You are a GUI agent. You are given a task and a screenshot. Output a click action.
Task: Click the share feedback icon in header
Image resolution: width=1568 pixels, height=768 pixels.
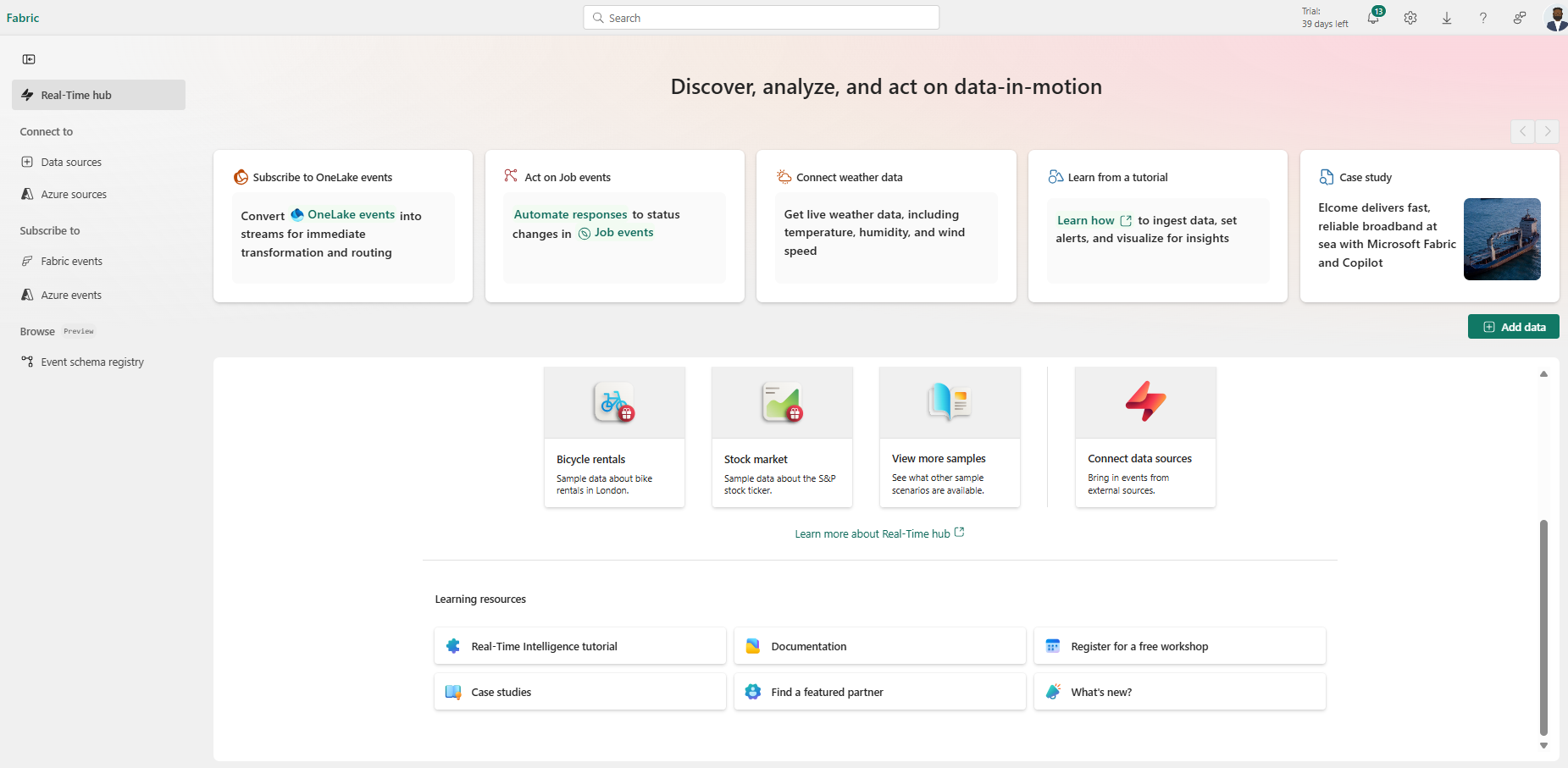pyautogui.click(x=1519, y=18)
